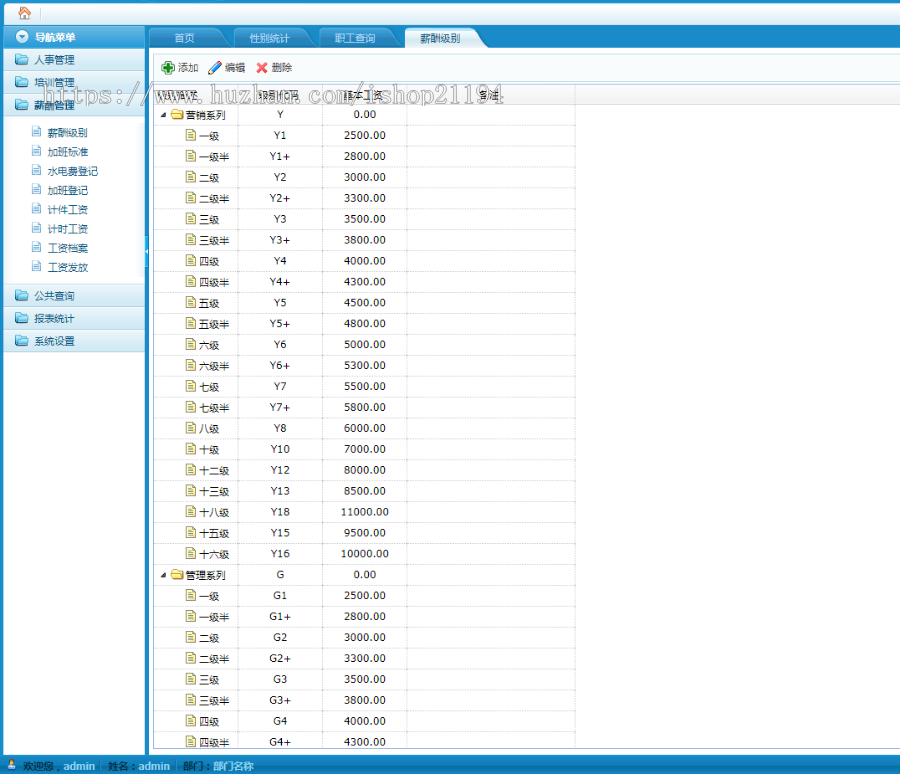Click the 人事管理 folder icon
The width and height of the screenshot is (900, 774).
pyautogui.click(x=22, y=59)
